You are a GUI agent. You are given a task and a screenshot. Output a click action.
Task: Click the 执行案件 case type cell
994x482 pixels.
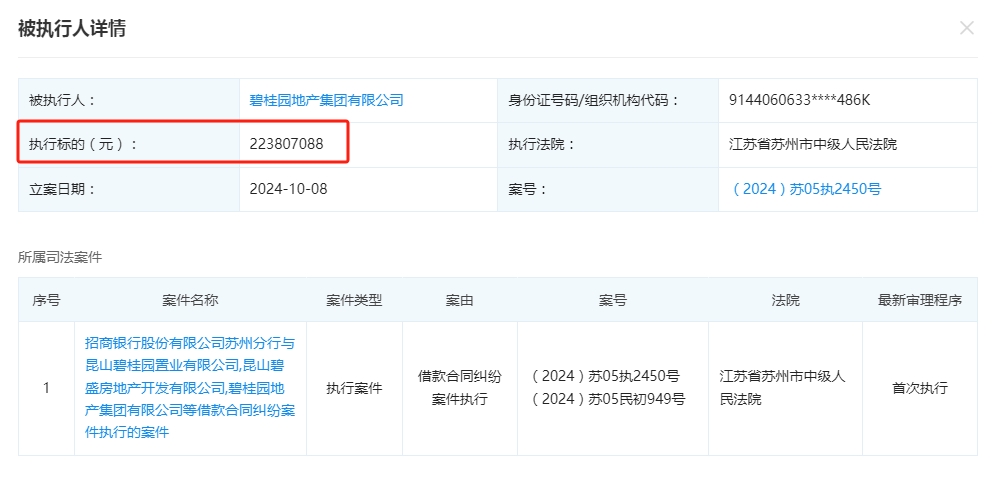354,388
